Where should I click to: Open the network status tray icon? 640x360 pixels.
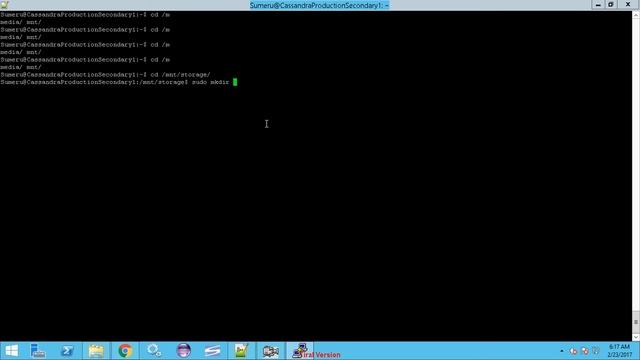585,351
